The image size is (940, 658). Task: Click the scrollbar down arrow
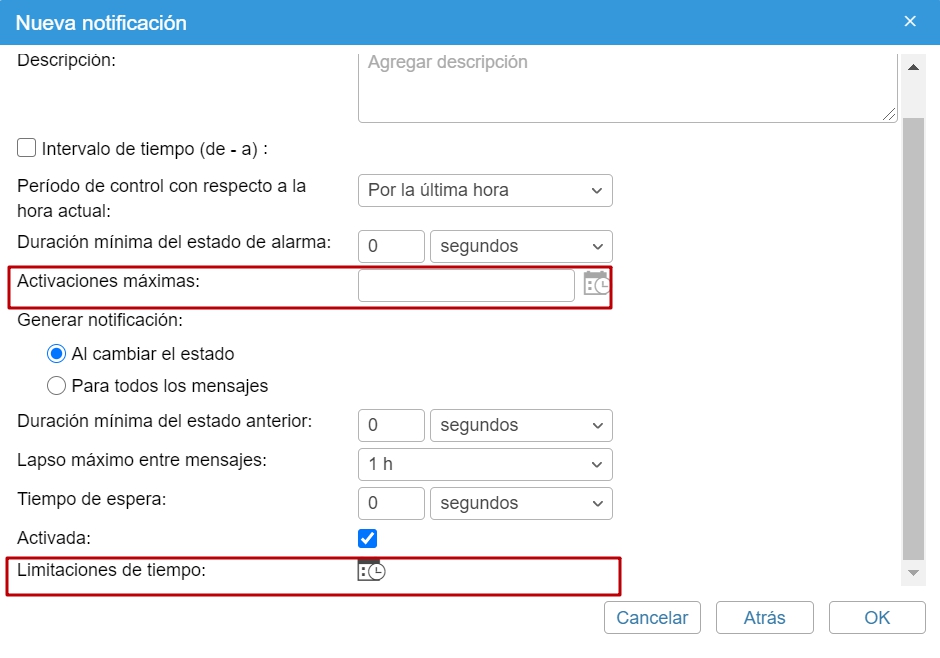[912, 572]
